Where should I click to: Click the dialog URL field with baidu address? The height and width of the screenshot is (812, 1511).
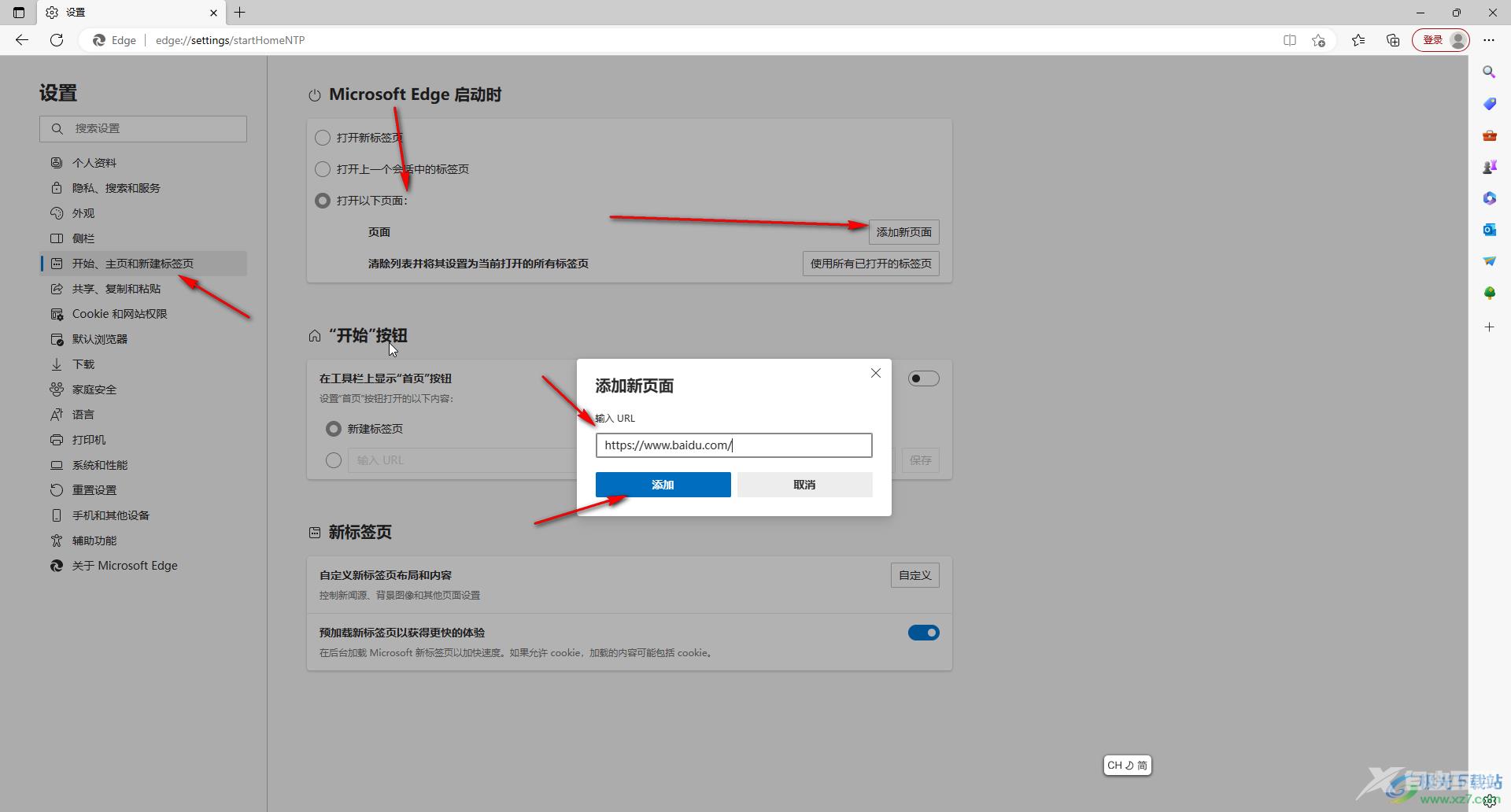pyautogui.click(x=733, y=445)
